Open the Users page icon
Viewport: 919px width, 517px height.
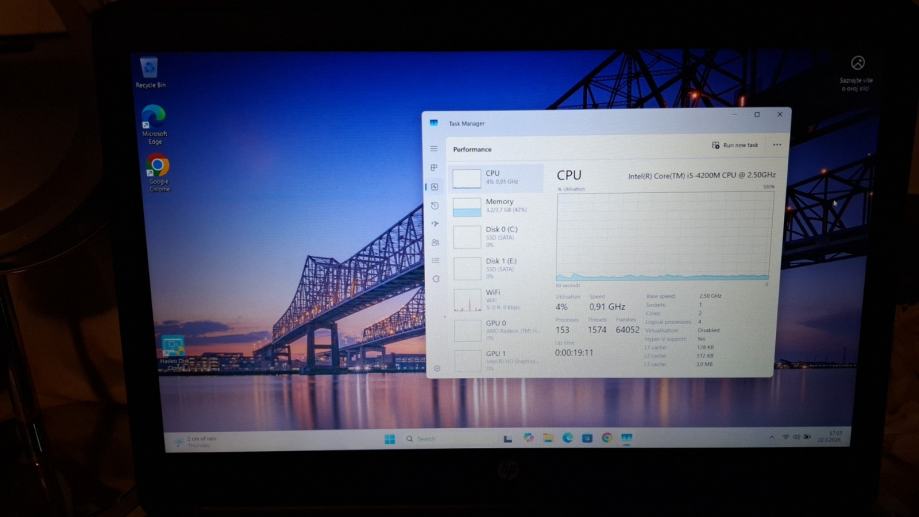point(435,242)
